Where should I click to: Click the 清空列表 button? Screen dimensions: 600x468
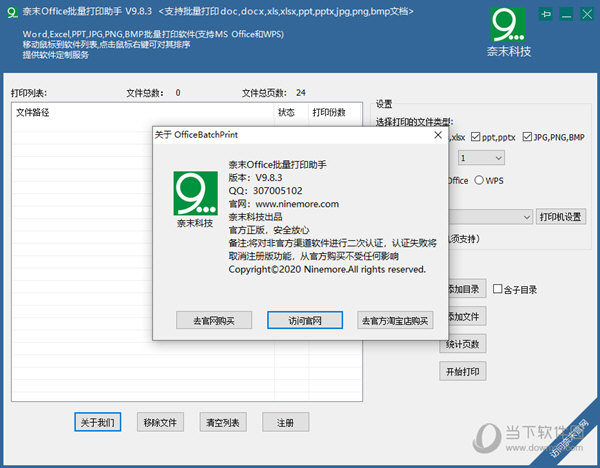(223, 422)
